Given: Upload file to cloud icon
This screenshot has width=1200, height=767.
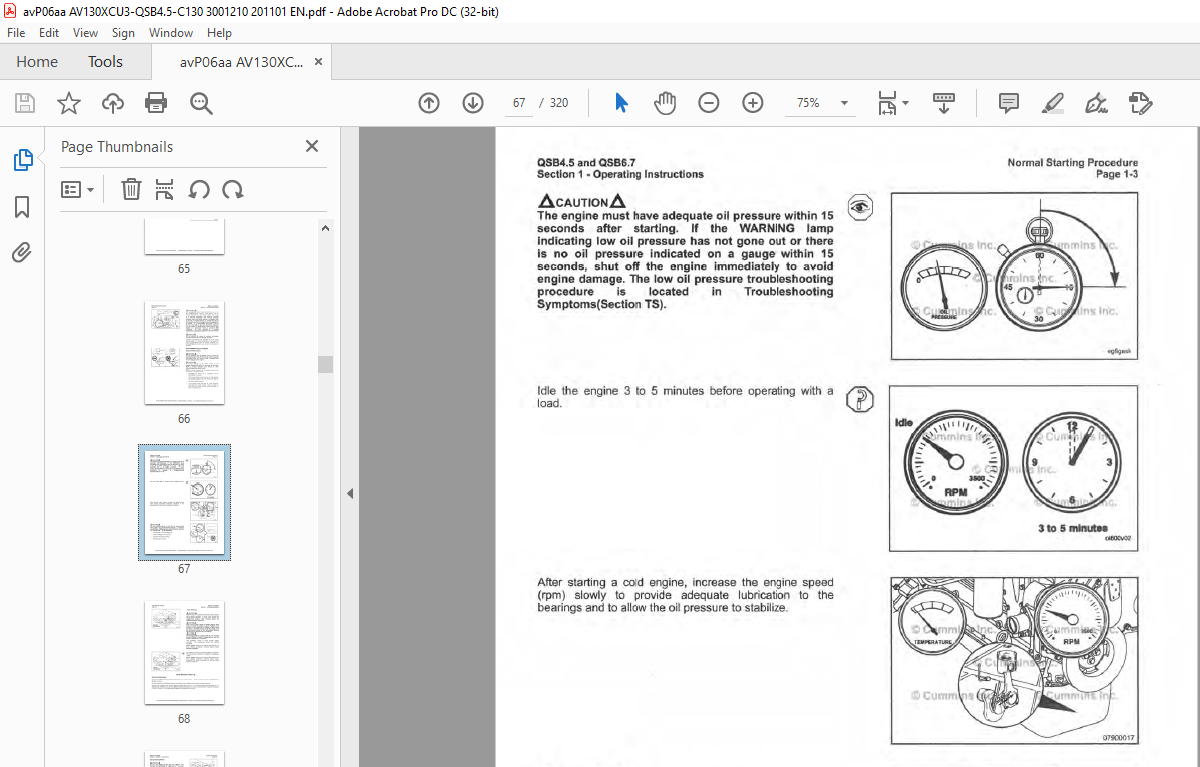Looking at the screenshot, I should coord(112,103).
